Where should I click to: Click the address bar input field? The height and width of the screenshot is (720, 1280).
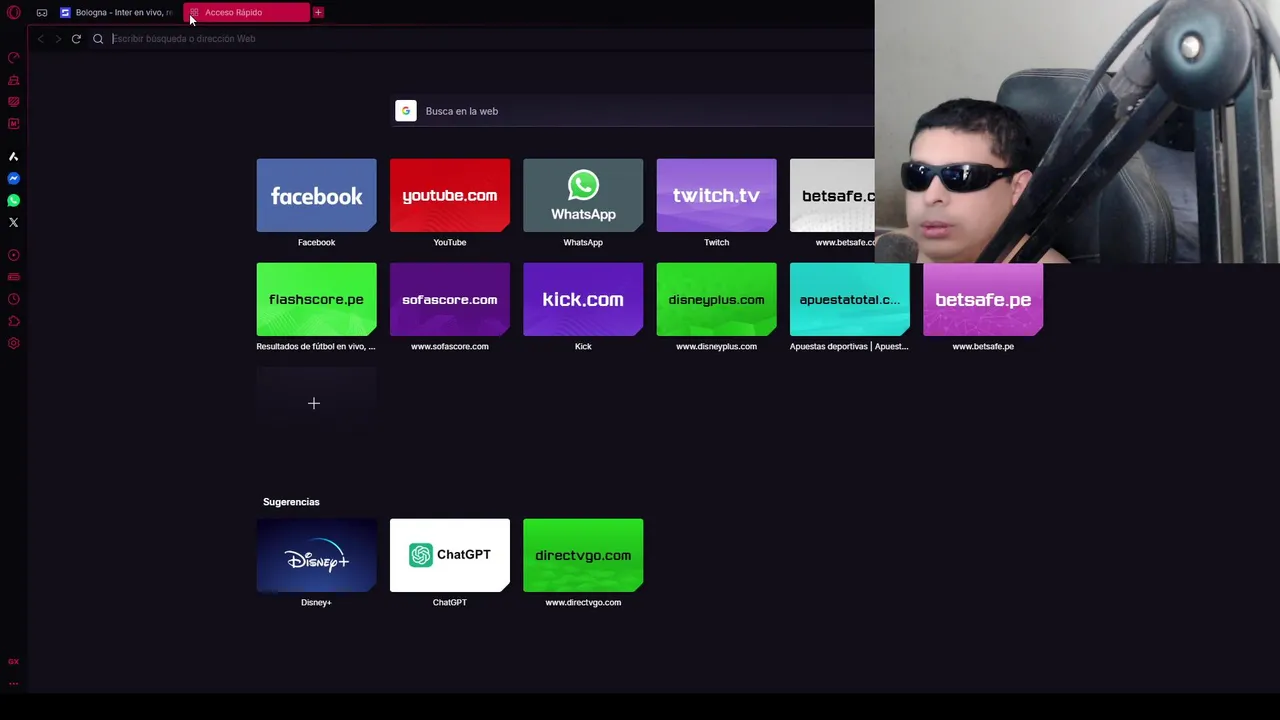click(490, 39)
